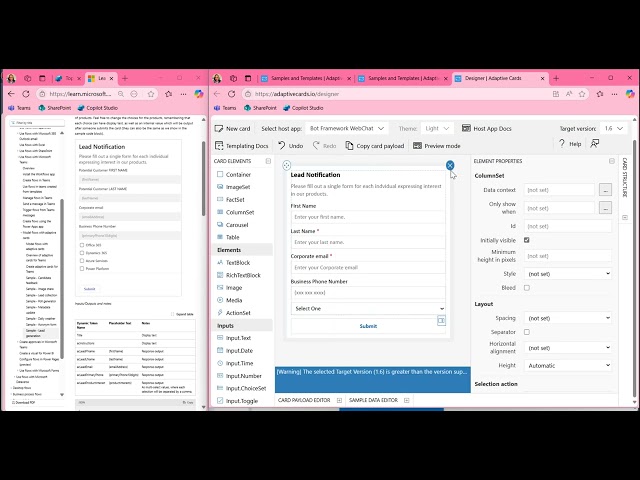The image size is (640, 480).
Task: Check Office 365 in left window form
Action: click(82, 245)
